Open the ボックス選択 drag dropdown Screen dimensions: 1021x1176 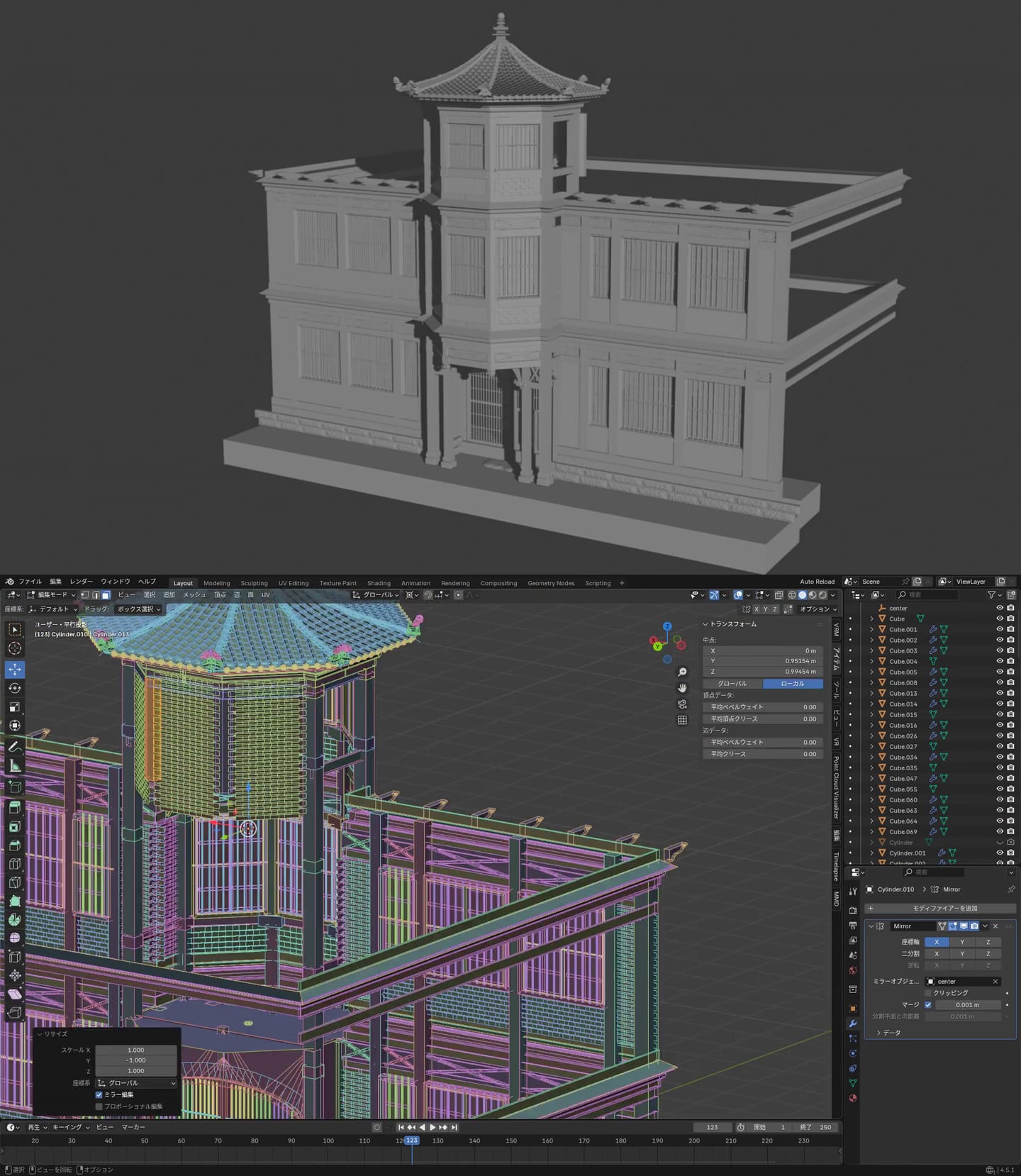coord(139,609)
